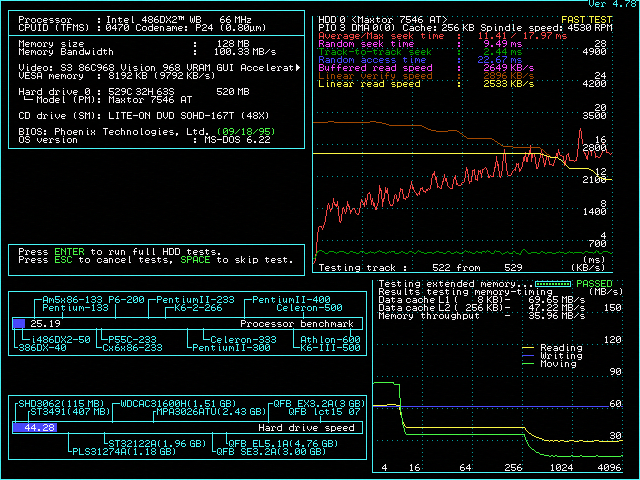Screen dimensions: 640x480
Task: Select Track-to-track seek 2.44 ms row
Action: point(420,52)
